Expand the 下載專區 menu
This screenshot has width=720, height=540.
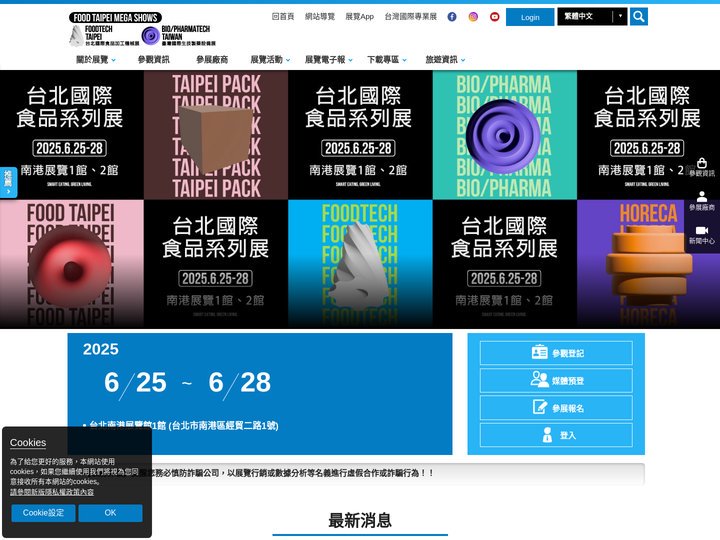tap(387, 60)
